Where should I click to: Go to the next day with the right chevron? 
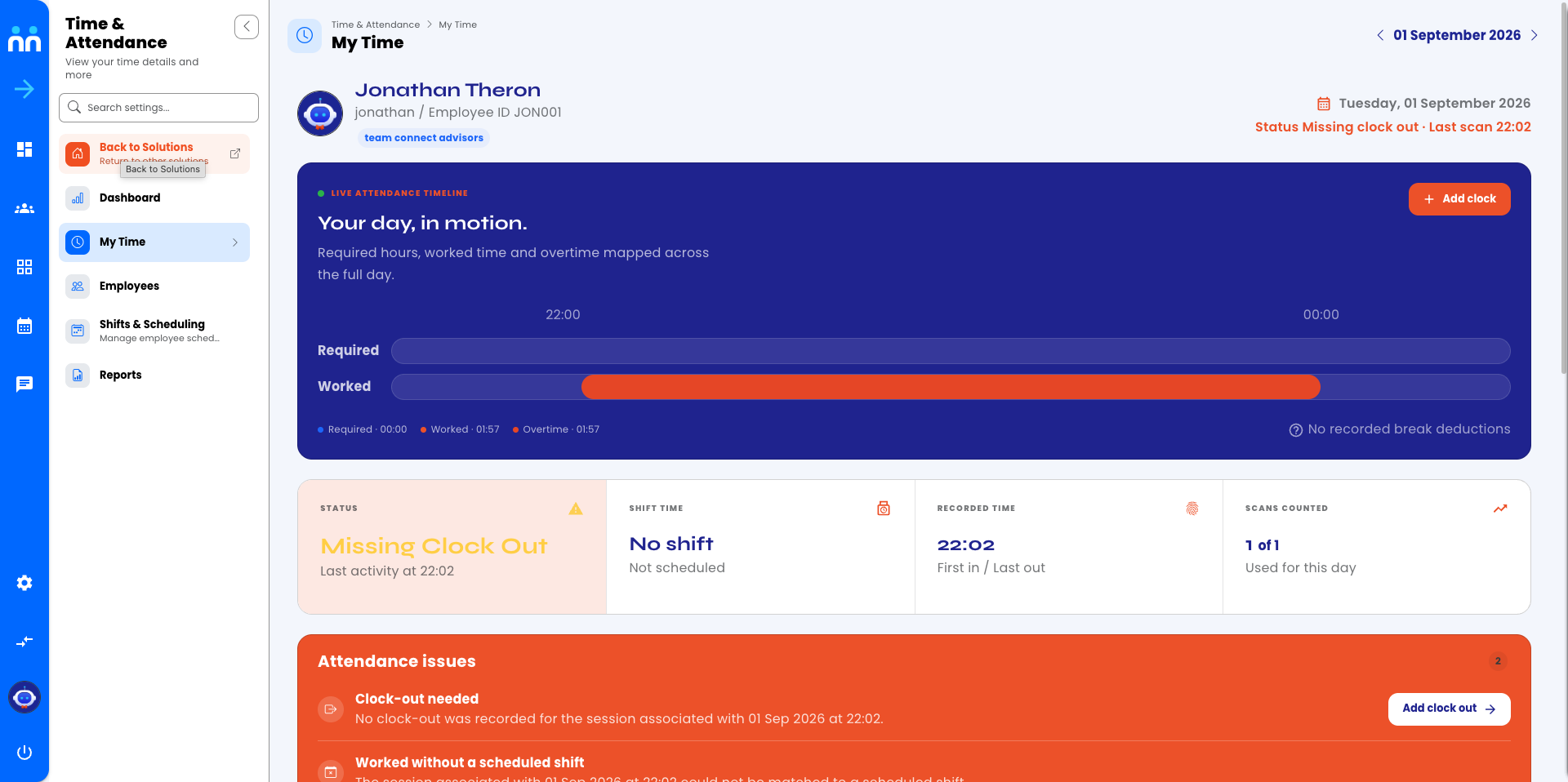point(1535,35)
